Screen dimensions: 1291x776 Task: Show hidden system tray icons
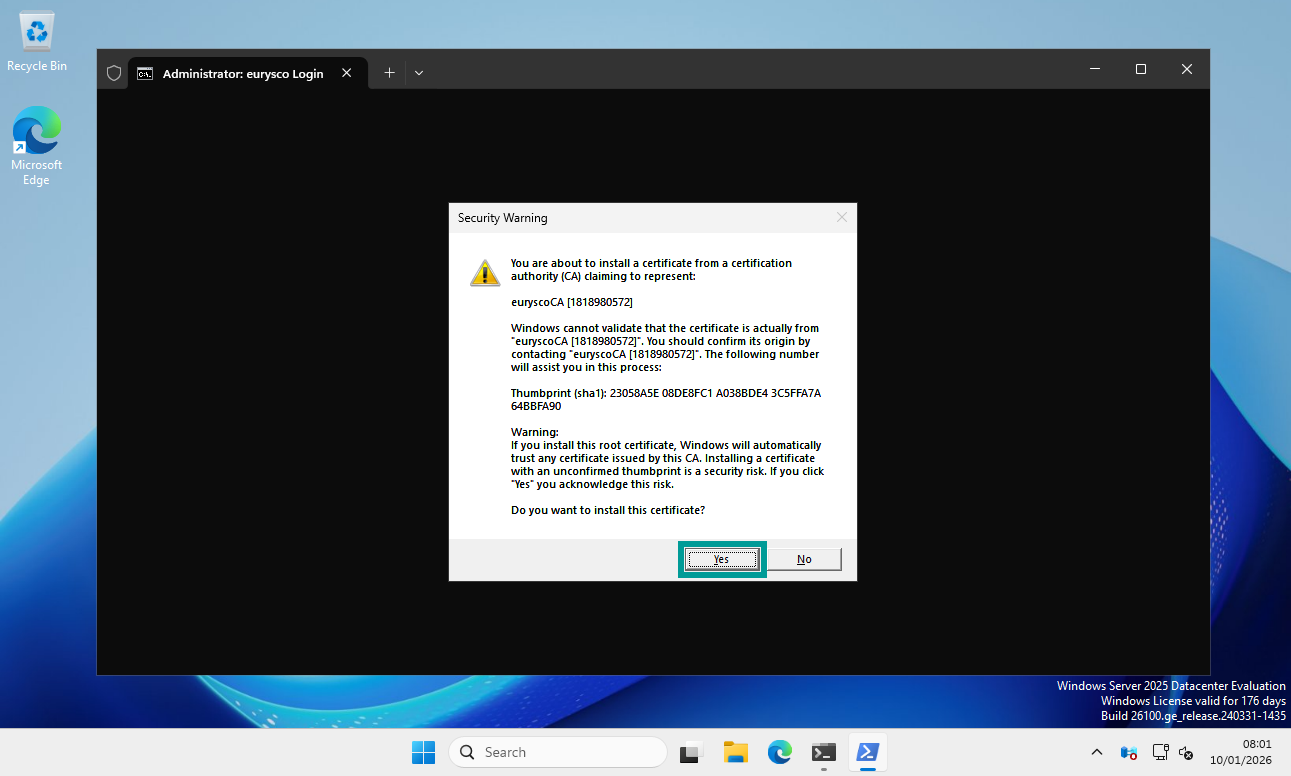(1097, 752)
